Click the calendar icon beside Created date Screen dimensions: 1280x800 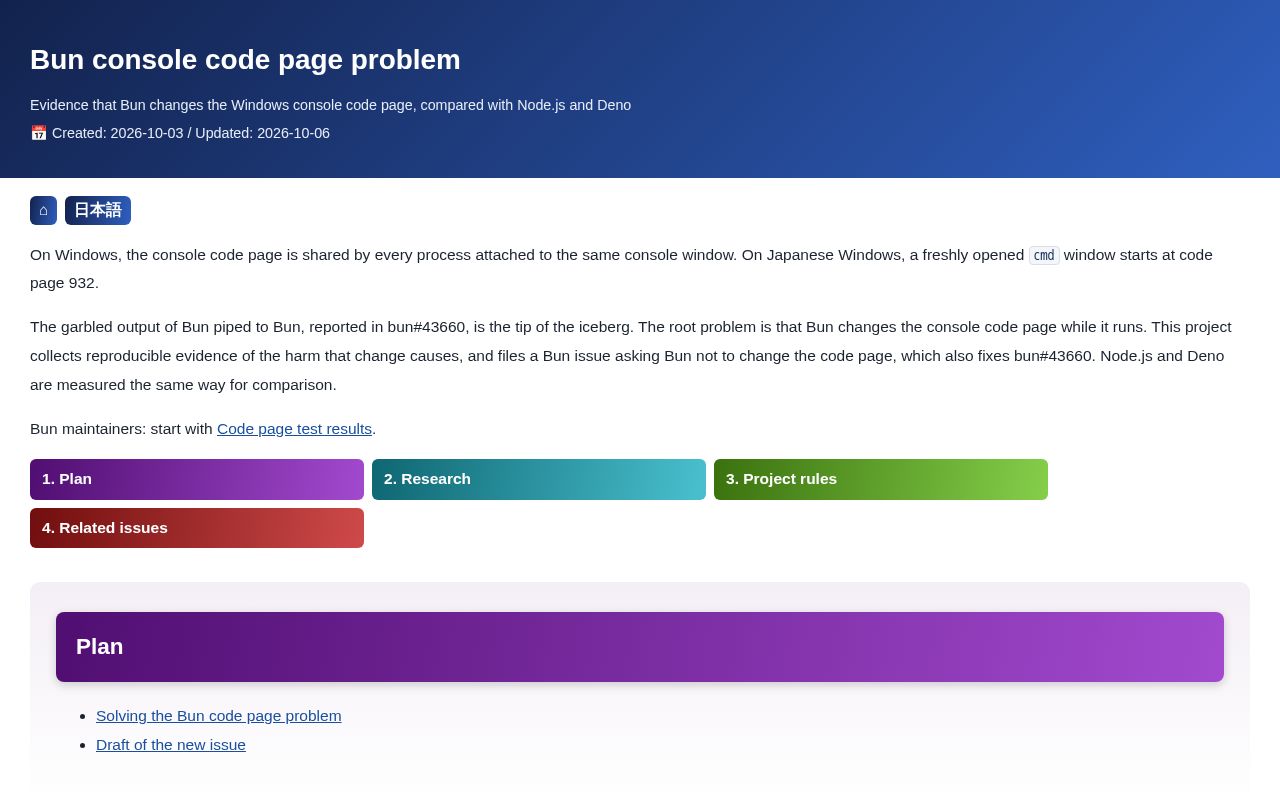39,133
